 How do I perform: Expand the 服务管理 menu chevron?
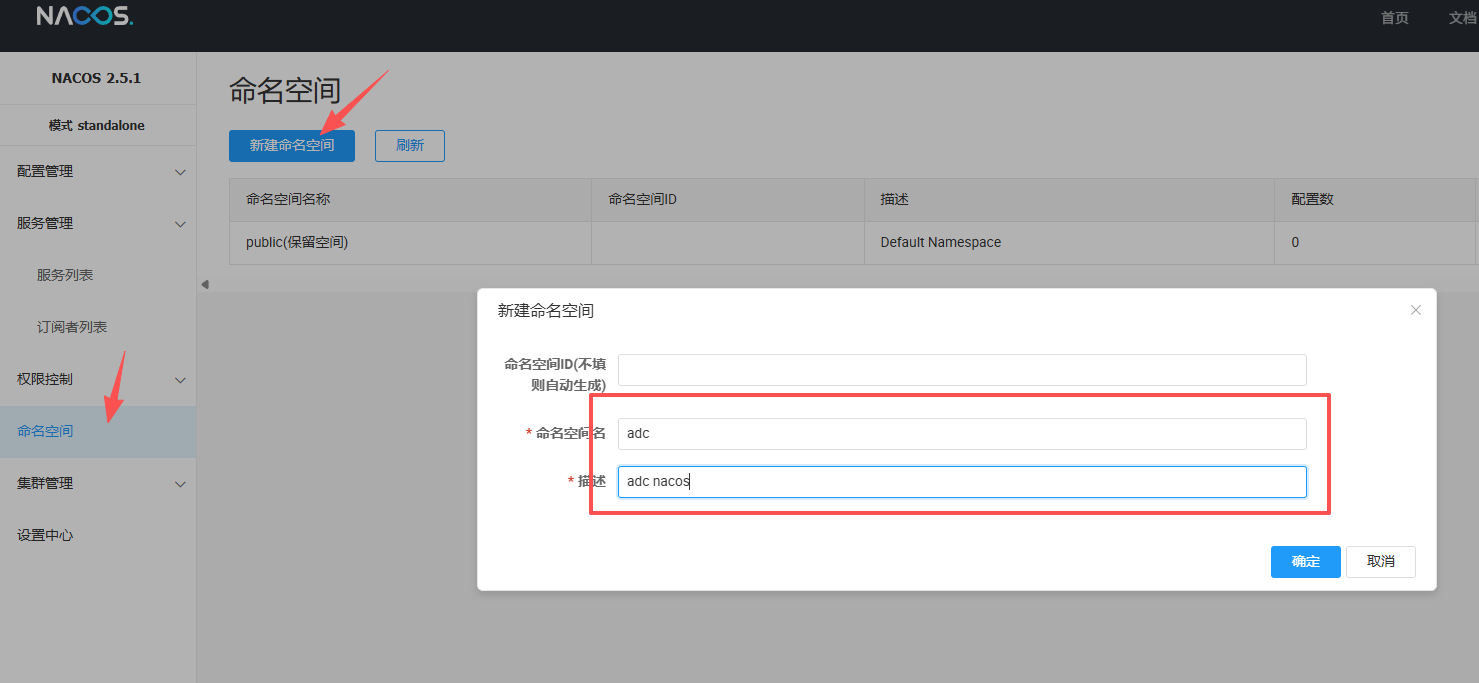[180, 224]
